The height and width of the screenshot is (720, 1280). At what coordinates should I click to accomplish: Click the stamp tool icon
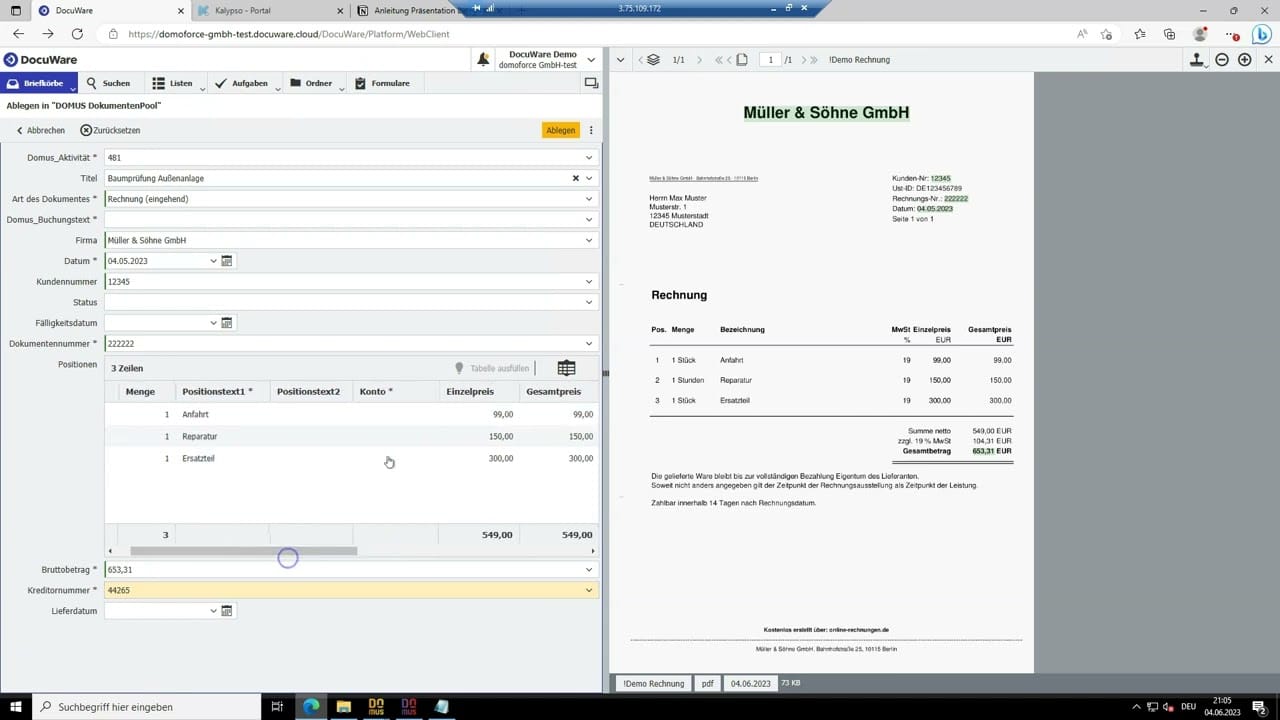[1197, 60]
